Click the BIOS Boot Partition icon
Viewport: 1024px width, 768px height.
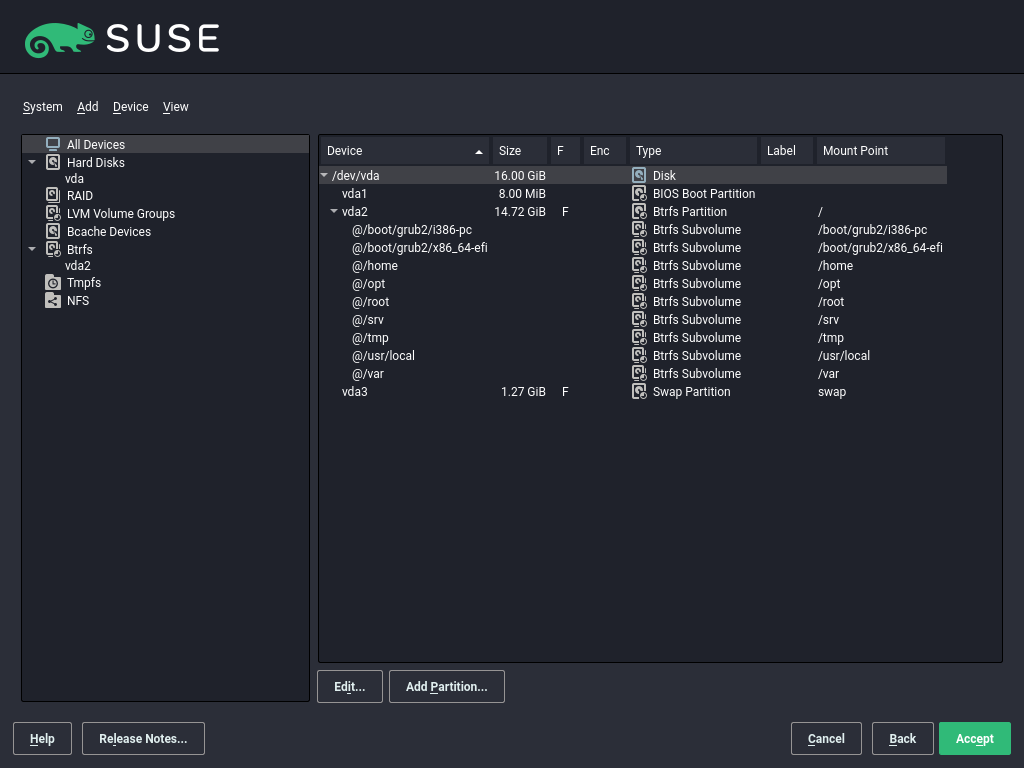639,194
